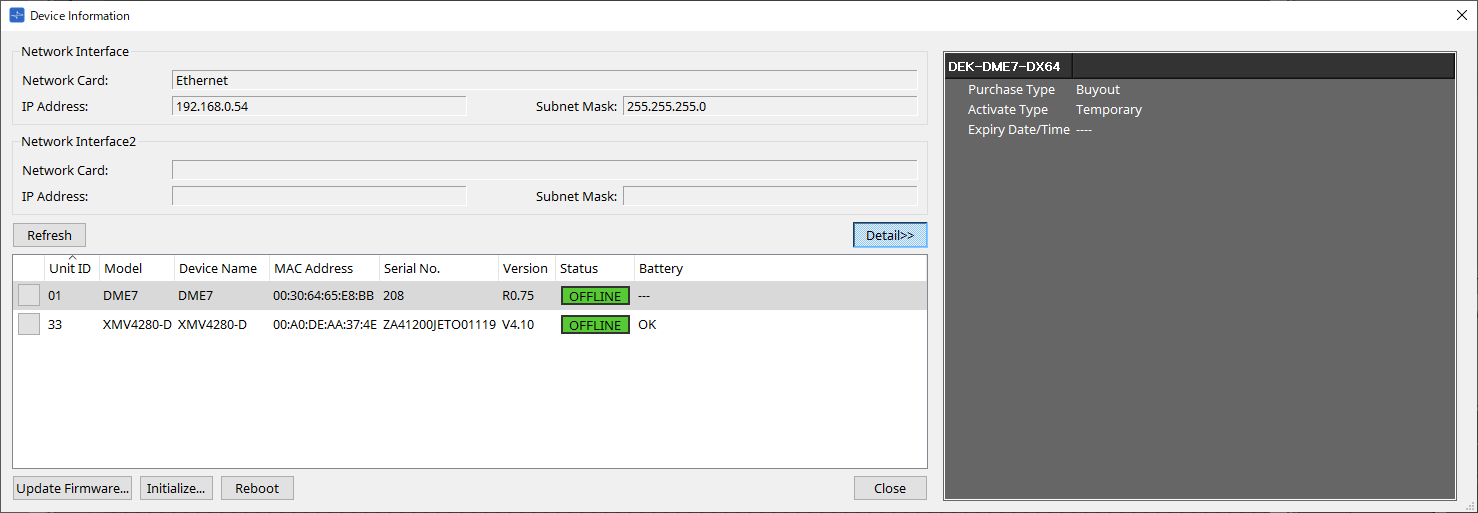The image size is (1478, 513).
Task: Click empty Network Interface2 Network Card field
Action: 544,170
